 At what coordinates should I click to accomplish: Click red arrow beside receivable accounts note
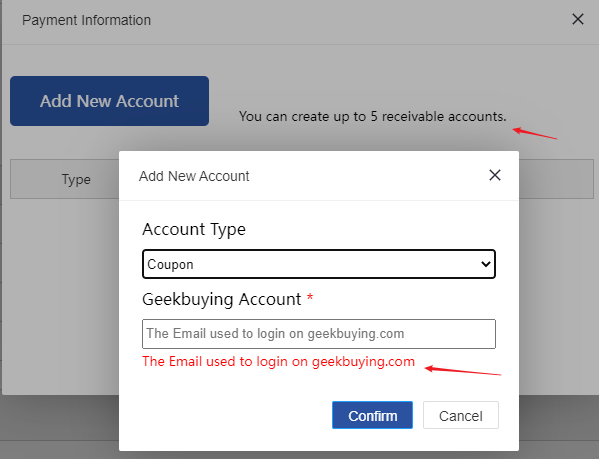(534, 133)
